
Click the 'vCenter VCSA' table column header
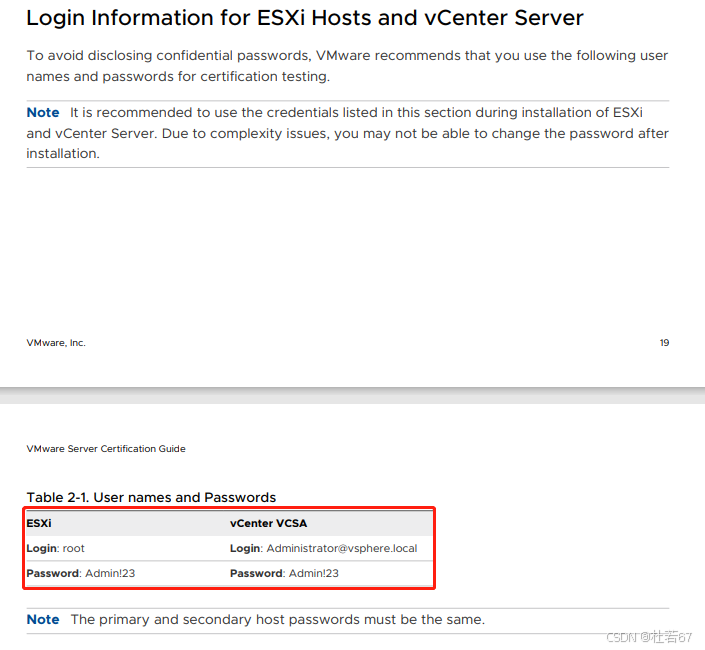(268, 523)
